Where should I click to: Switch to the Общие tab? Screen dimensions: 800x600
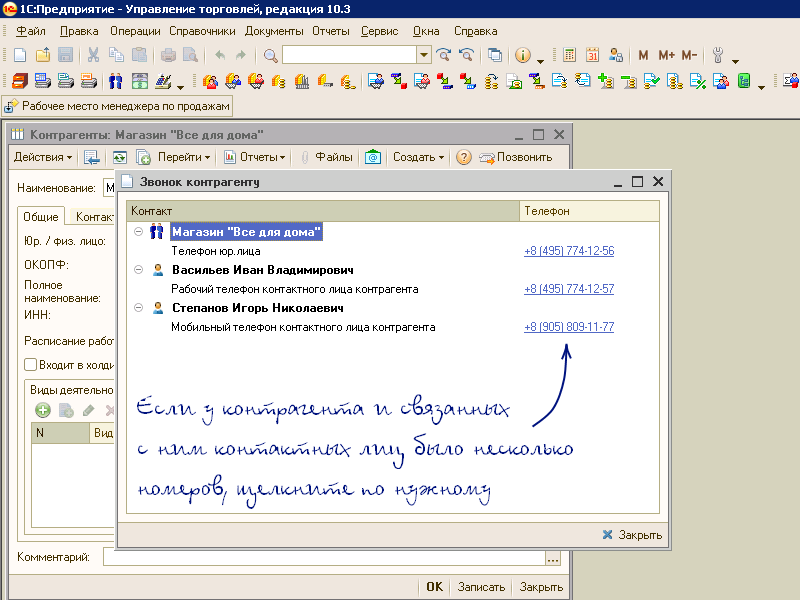pyautogui.click(x=41, y=217)
